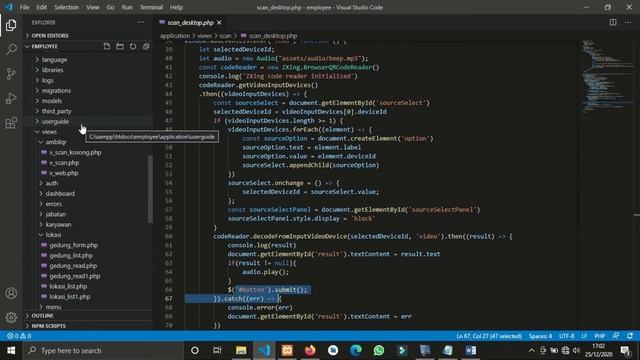
Task: Open the Manage gear icon
Action: click(x=11, y=317)
